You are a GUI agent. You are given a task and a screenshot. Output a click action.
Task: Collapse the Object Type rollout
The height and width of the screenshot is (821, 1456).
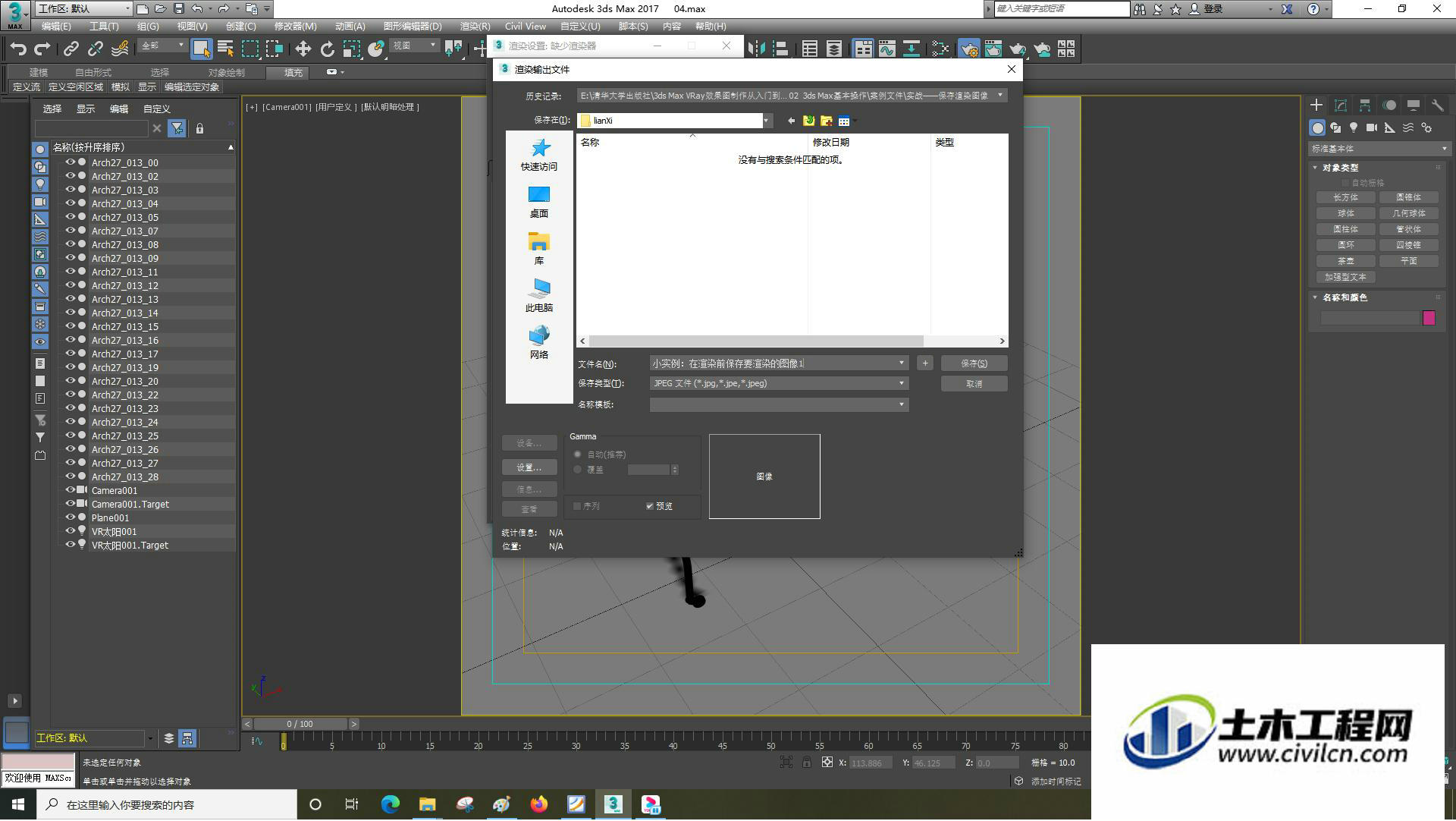pyautogui.click(x=1316, y=168)
